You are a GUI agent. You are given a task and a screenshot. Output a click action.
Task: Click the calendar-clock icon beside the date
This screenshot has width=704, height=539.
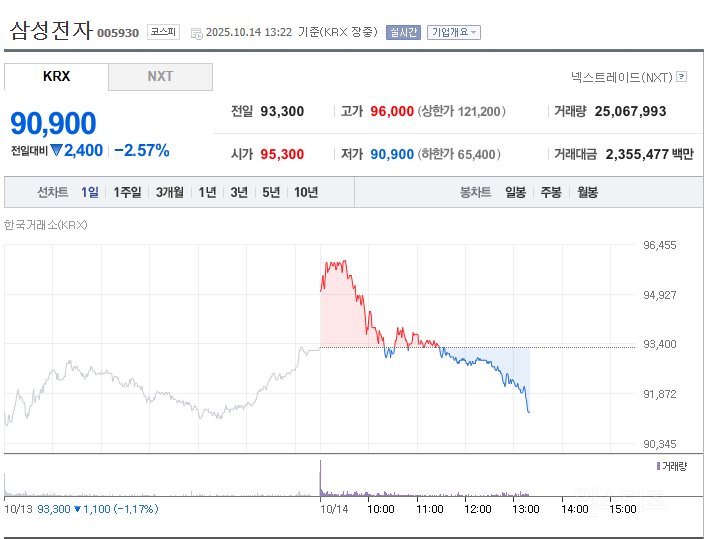coord(197,33)
